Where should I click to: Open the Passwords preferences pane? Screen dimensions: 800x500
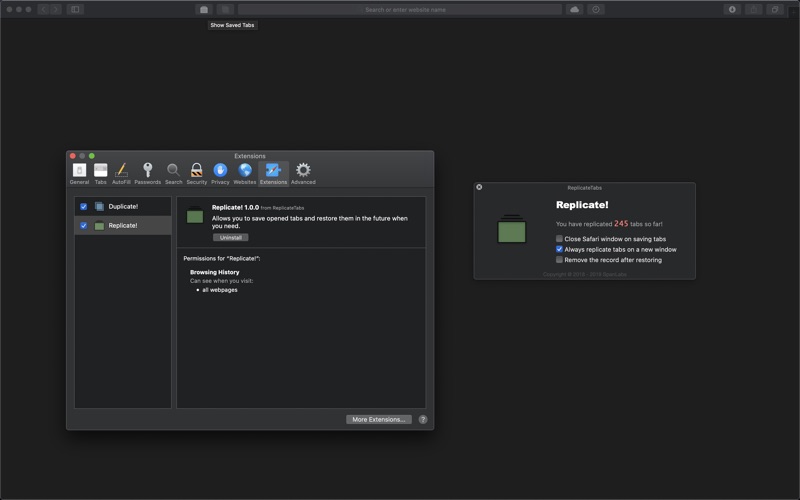point(147,173)
